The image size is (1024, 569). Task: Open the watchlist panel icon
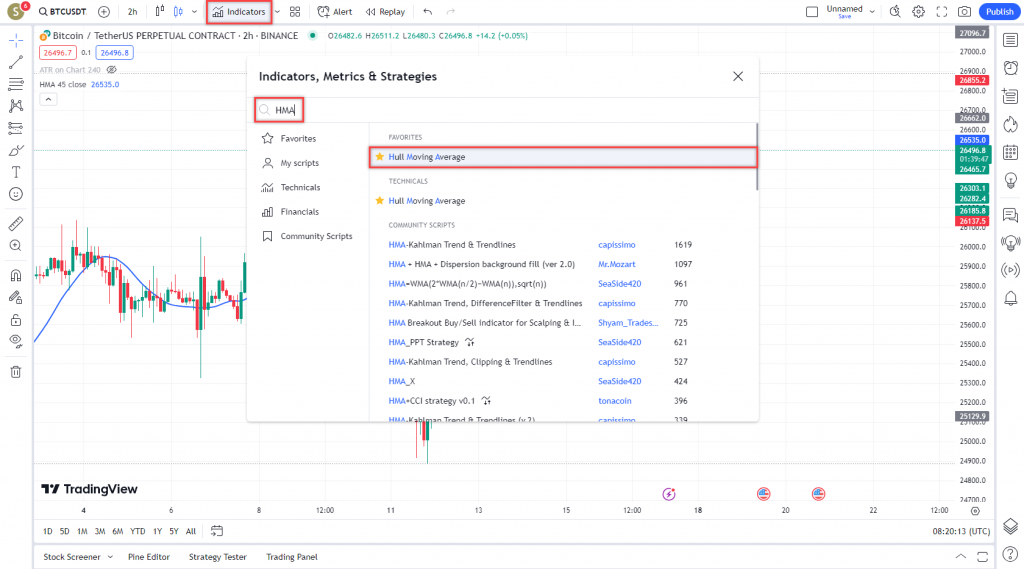[1010, 41]
